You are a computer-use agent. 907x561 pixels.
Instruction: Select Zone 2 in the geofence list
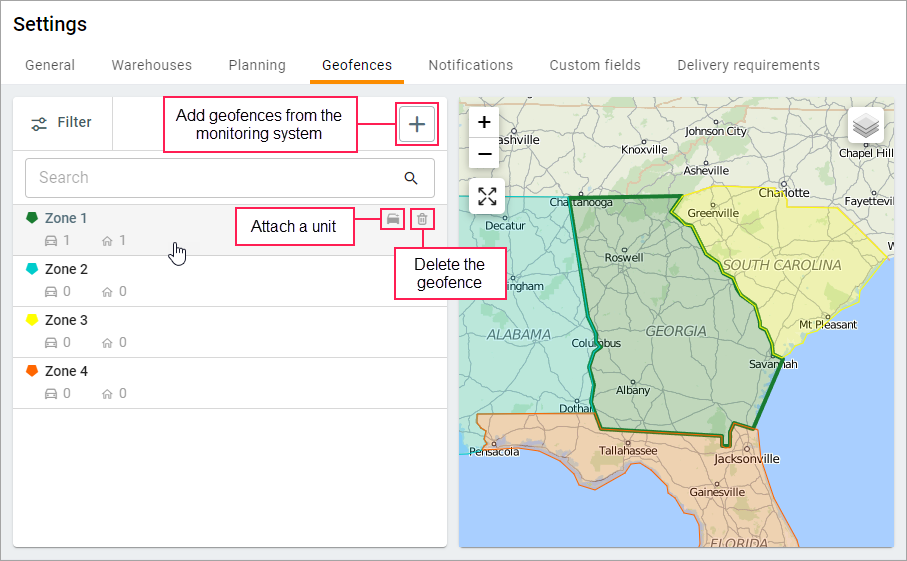coord(66,269)
